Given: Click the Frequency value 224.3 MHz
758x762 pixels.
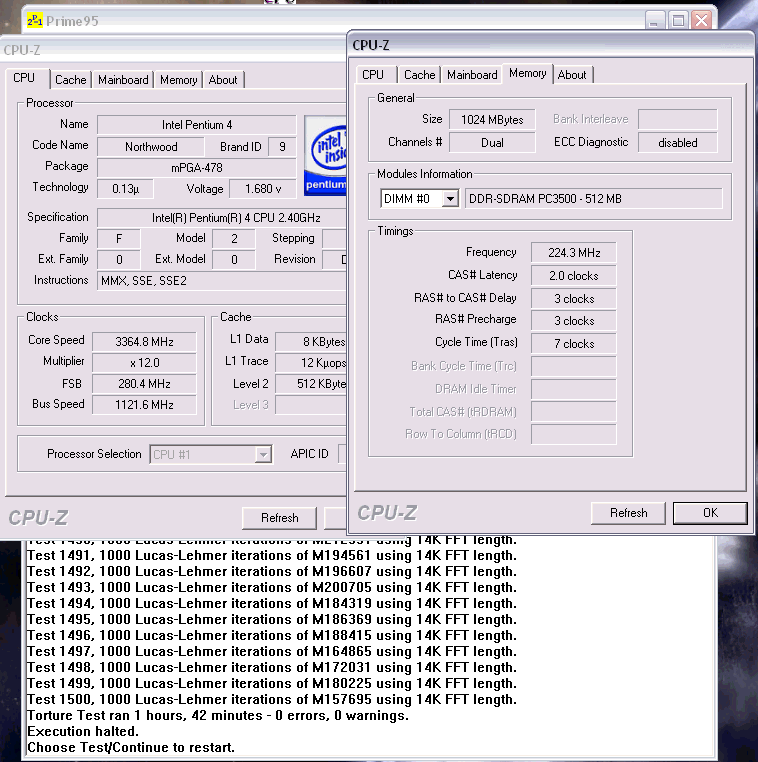Looking at the screenshot, I should pos(574,253).
